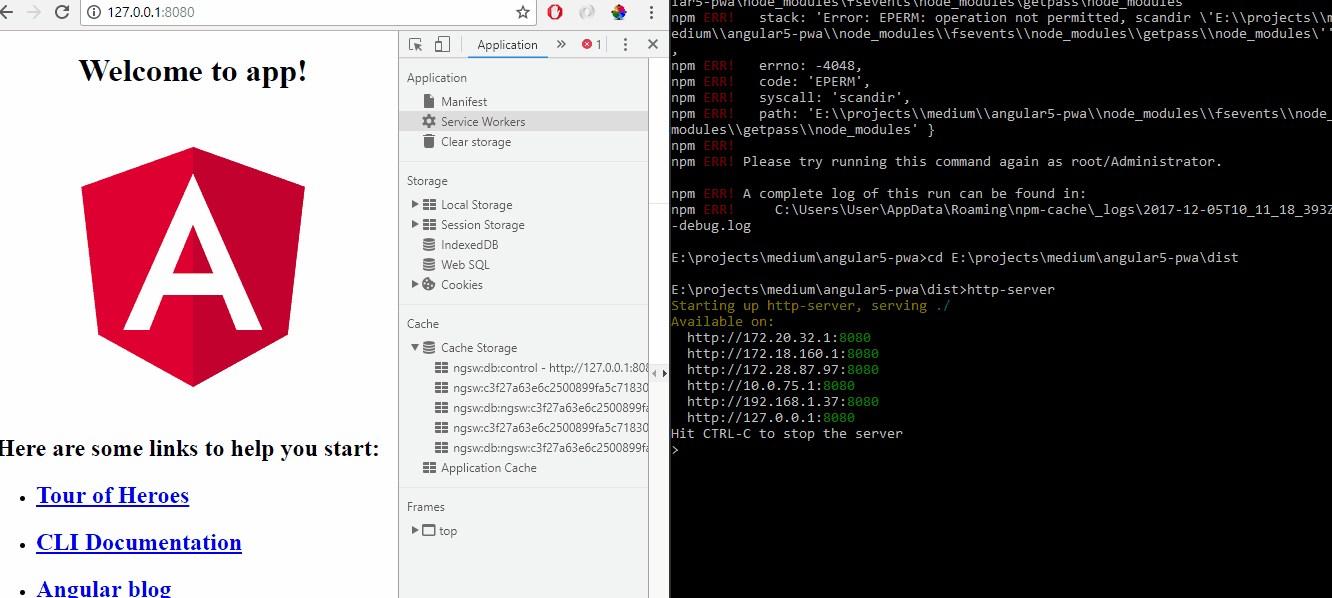Image resolution: width=1332 pixels, height=598 pixels.
Task: Click 'Starting up http-server' terminal line
Action: [x=811, y=305]
